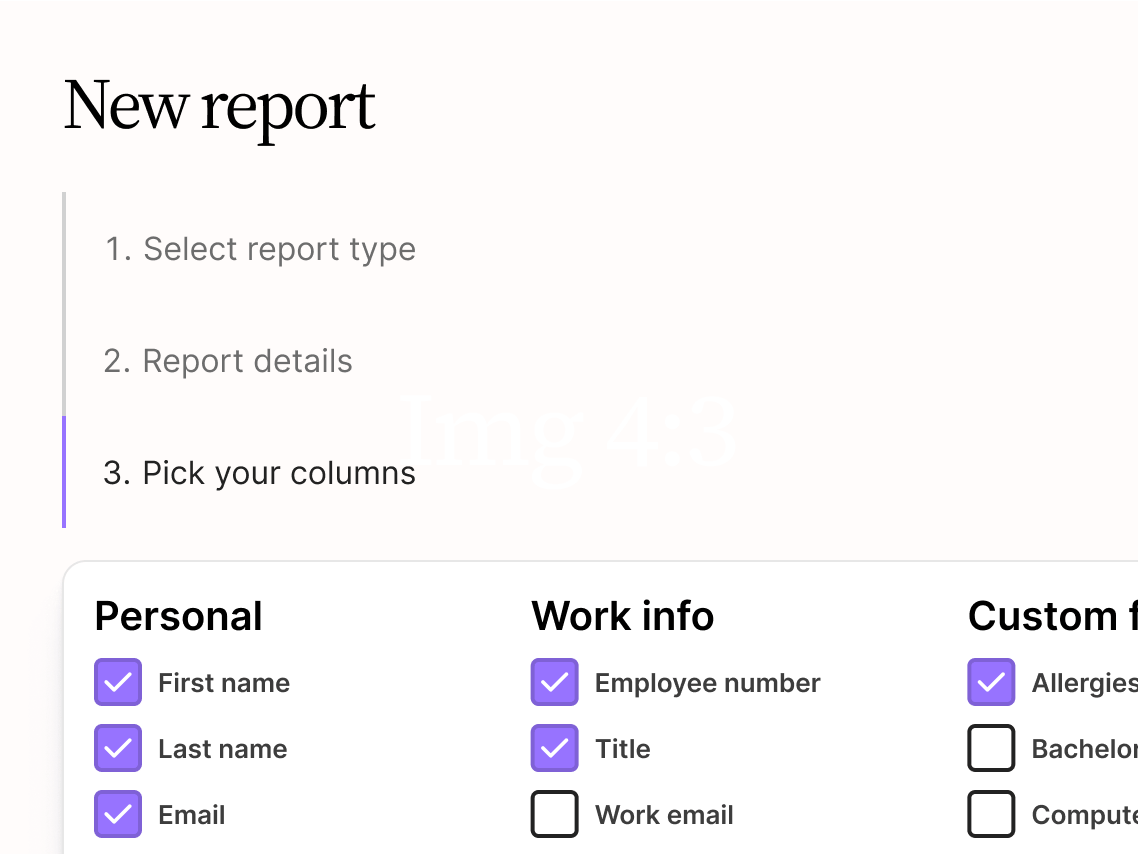Uncheck the Allergies custom field checkbox
This screenshot has height=854, width=1138.
[991, 683]
